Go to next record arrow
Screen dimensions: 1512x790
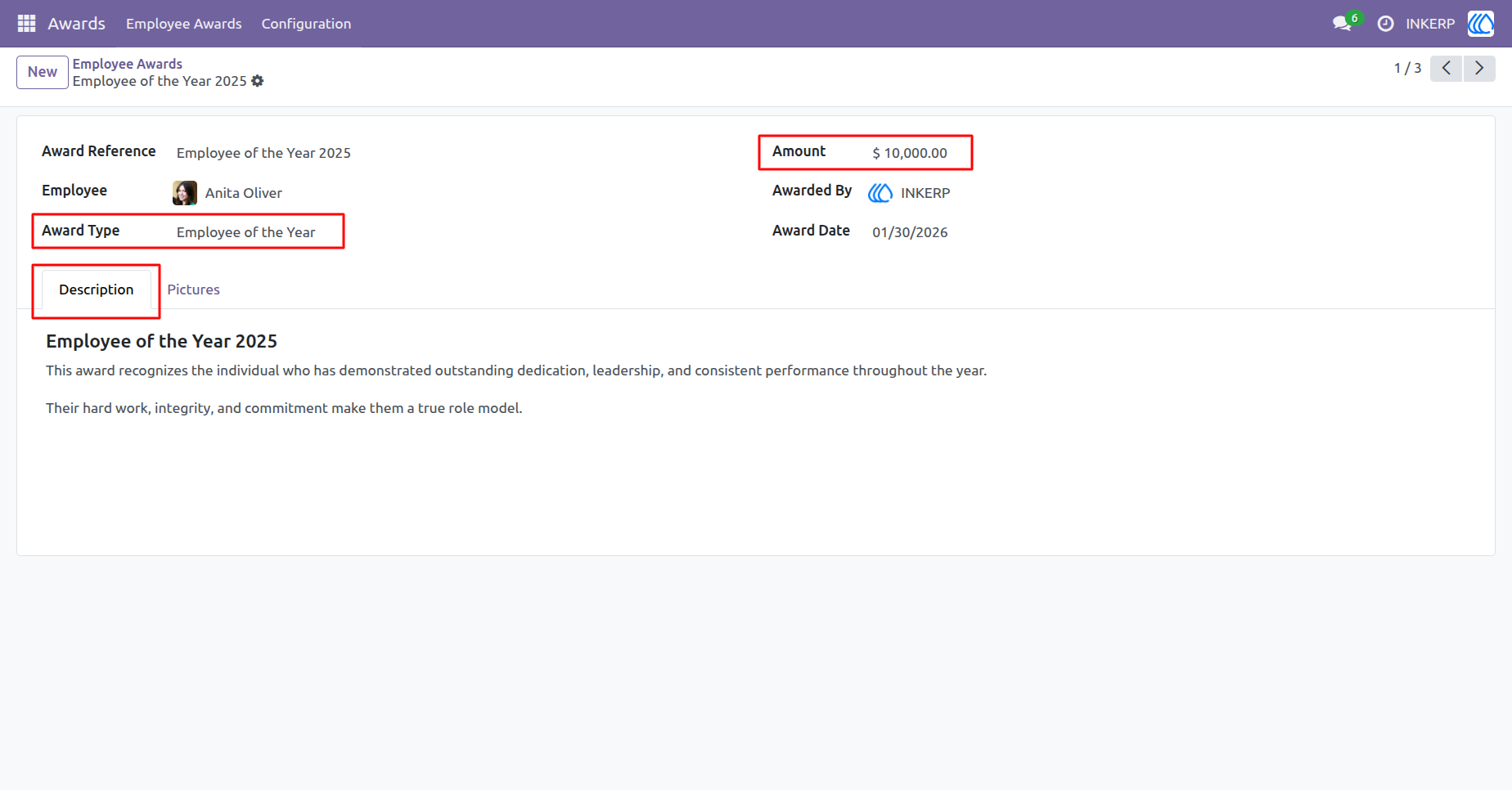[1479, 68]
